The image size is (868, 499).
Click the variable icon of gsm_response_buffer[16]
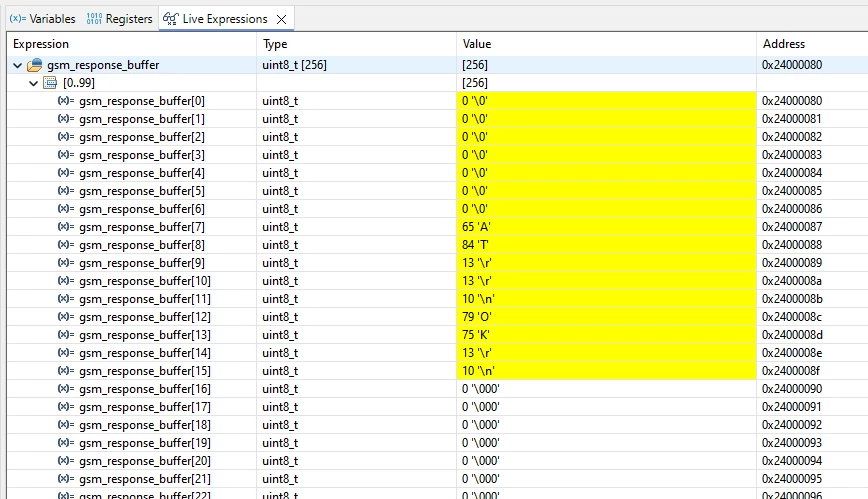66,389
